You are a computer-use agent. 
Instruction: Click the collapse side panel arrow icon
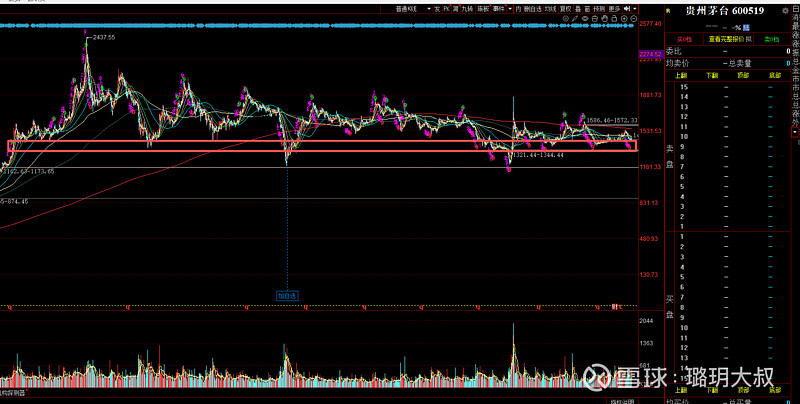(628, 9)
